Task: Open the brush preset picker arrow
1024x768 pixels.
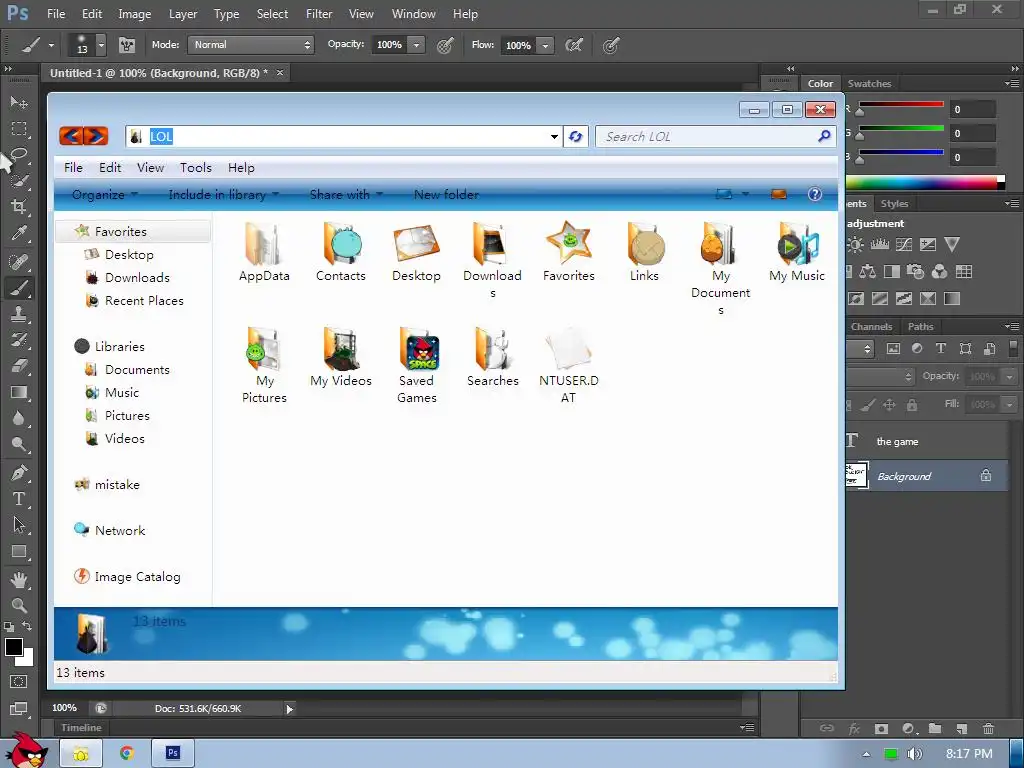Action: (x=101, y=45)
